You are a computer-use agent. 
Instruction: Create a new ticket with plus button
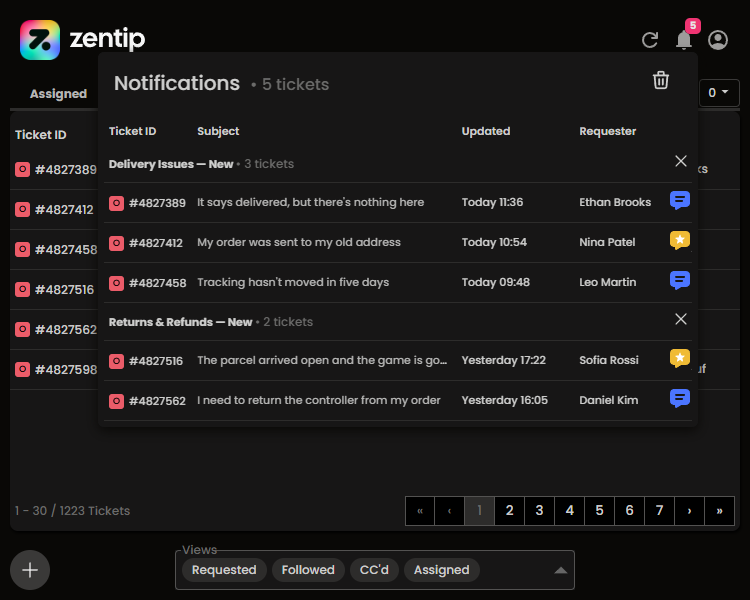(x=30, y=570)
